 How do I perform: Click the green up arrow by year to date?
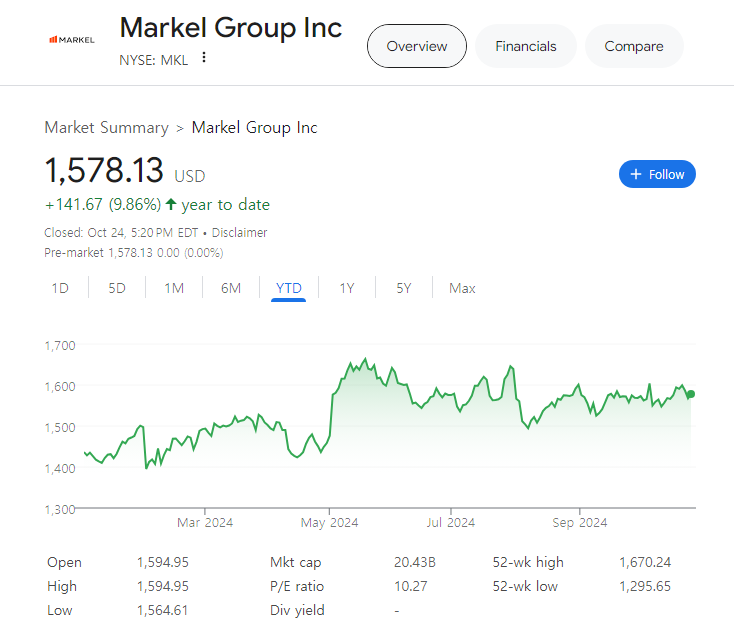[x=171, y=204]
